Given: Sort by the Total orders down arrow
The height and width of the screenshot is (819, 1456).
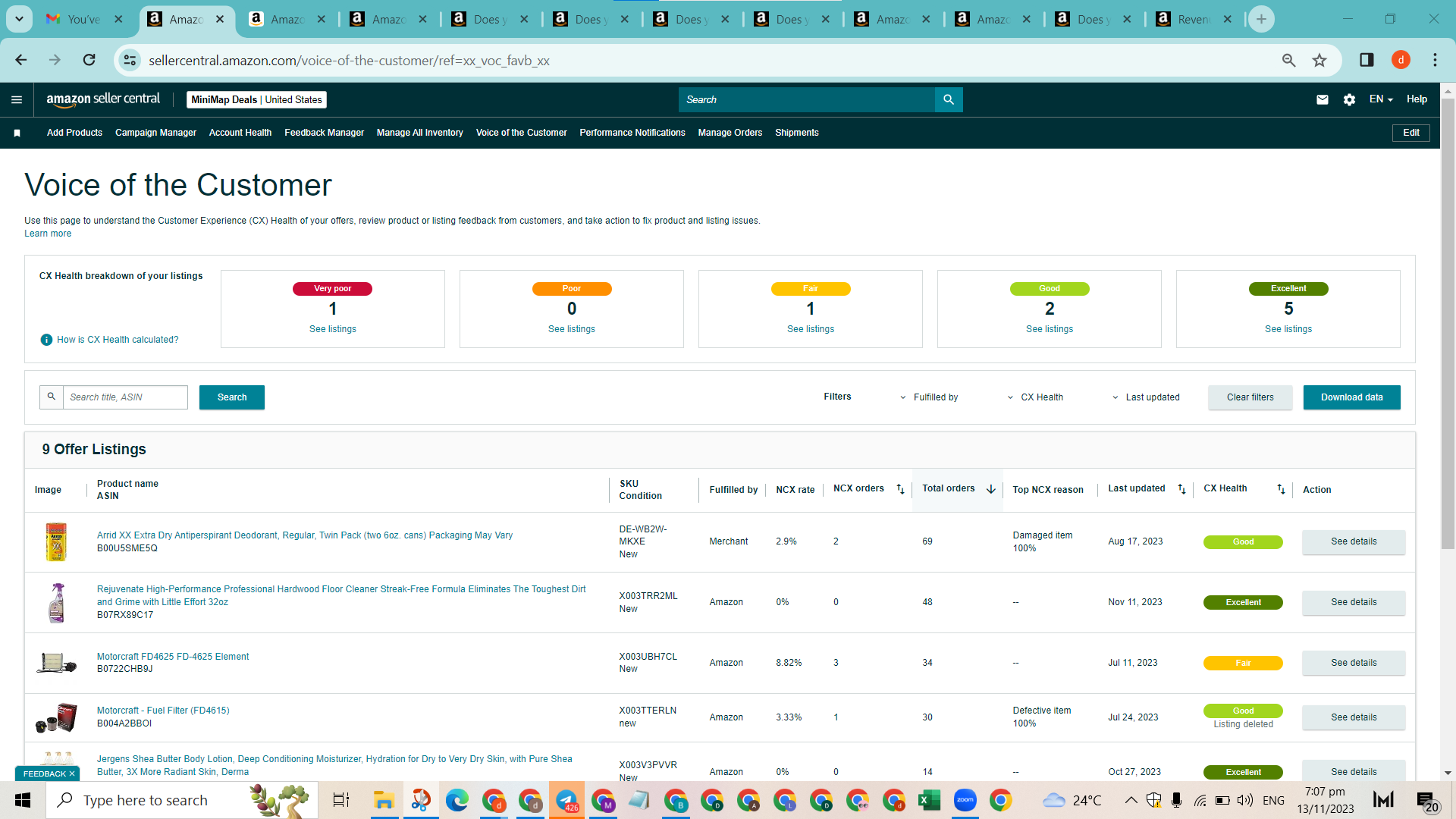Looking at the screenshot, I should pos(990,489).
